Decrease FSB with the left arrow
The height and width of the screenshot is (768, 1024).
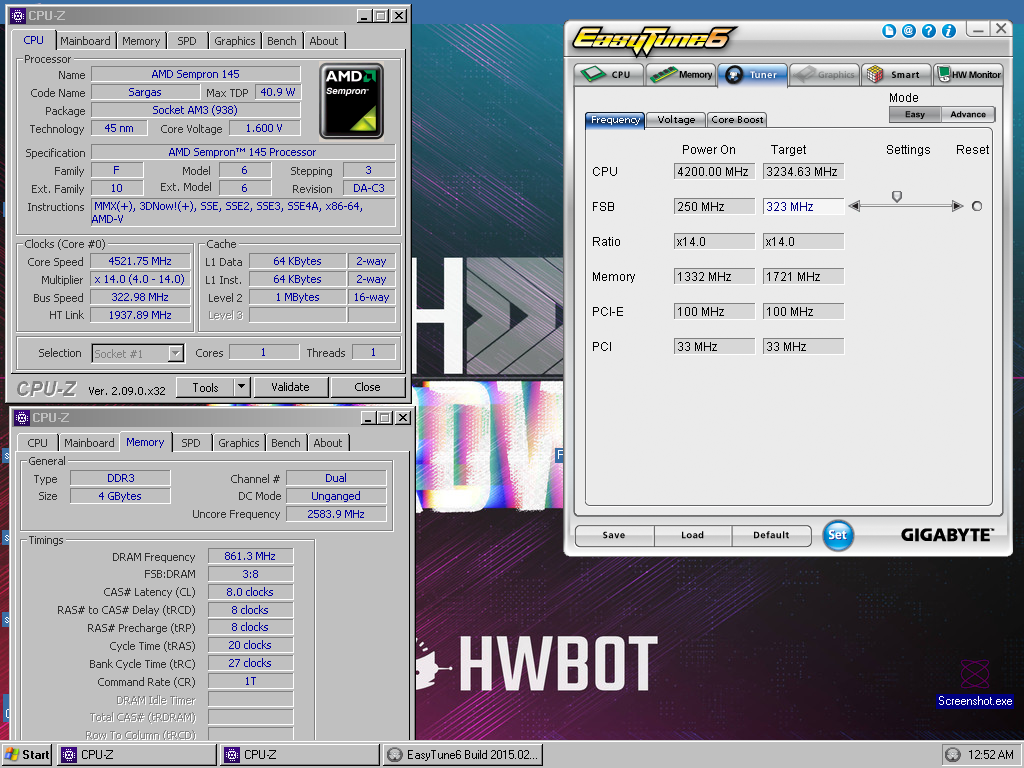click(854, 206)
